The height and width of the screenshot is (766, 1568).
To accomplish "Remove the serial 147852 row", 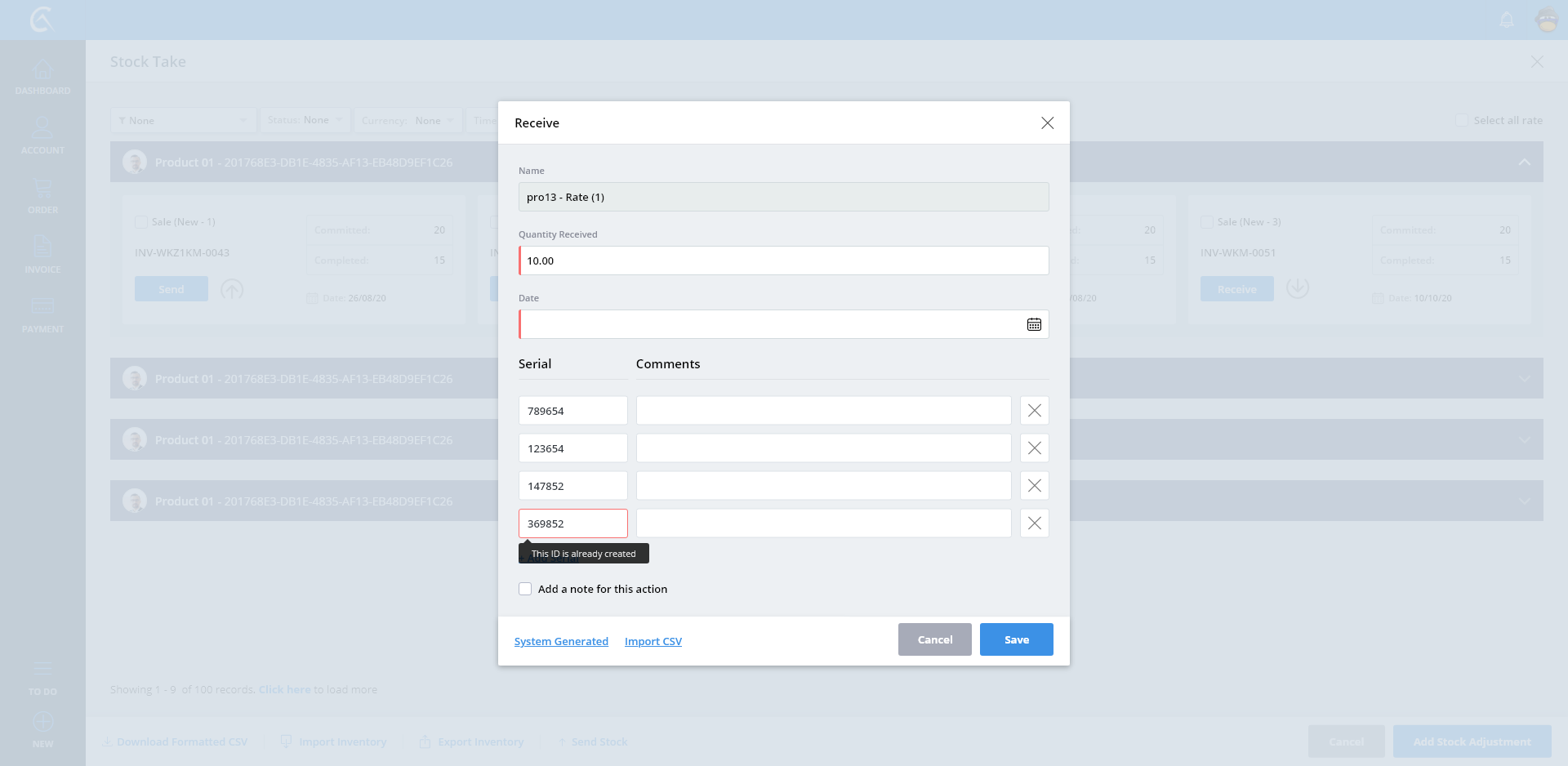I will [x=1034, y=486].
